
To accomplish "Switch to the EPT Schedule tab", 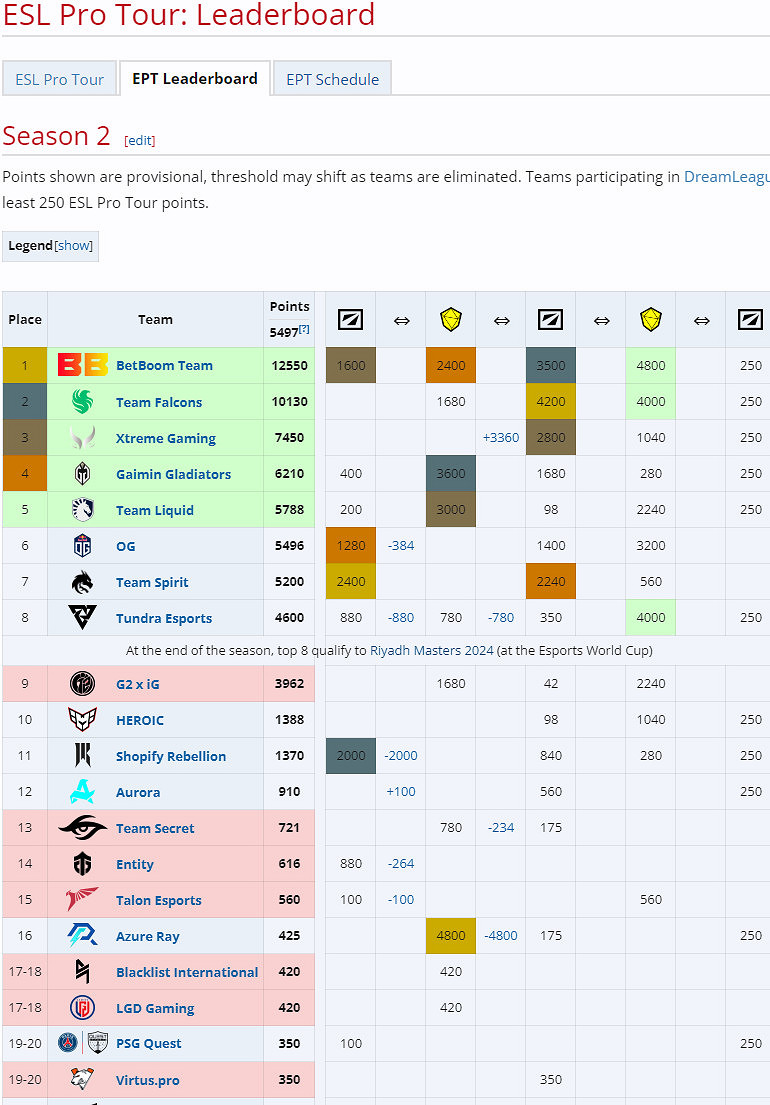I will [331, 77].
